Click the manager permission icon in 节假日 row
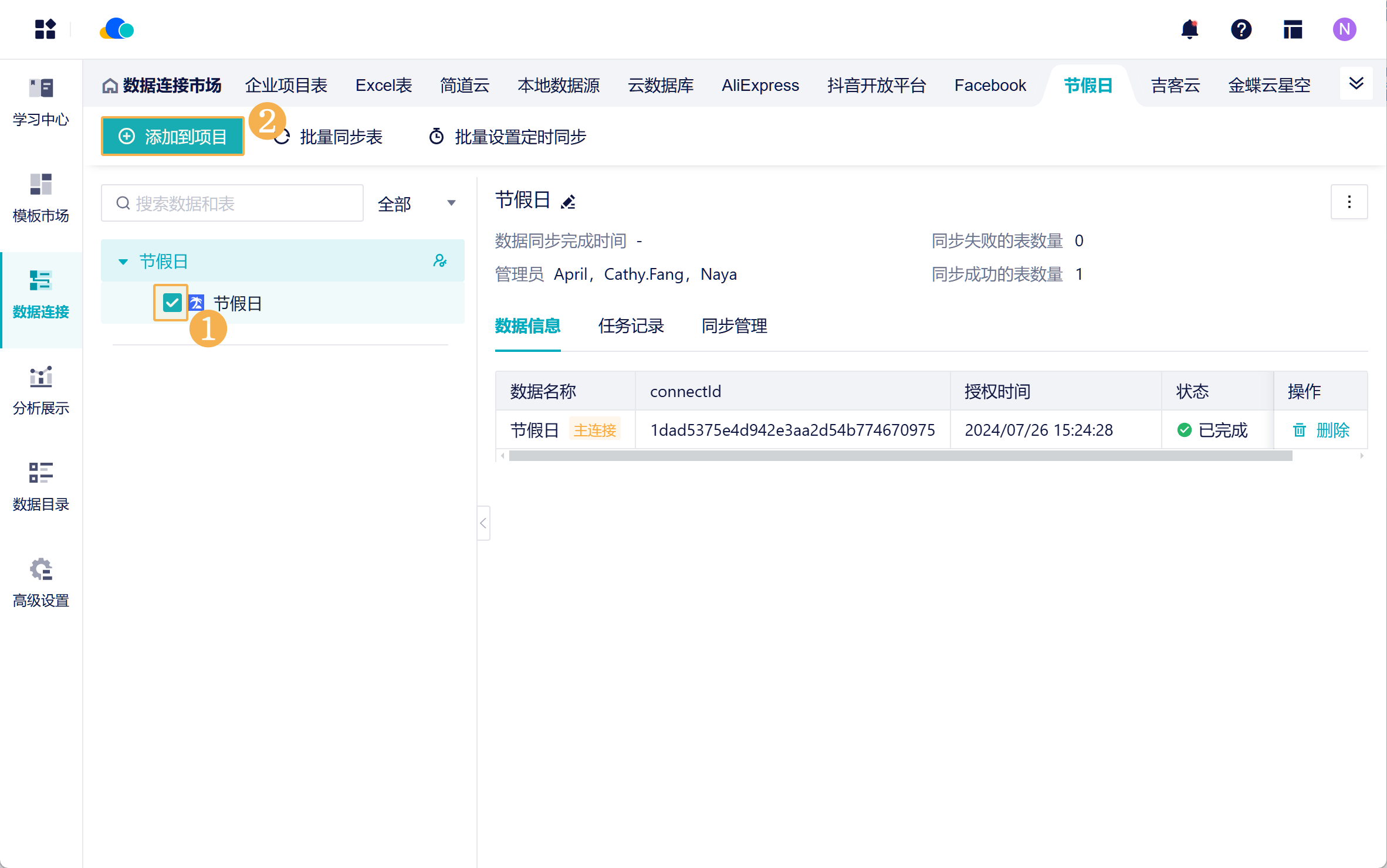This screenshot has width=1387, height=868. 439,261
